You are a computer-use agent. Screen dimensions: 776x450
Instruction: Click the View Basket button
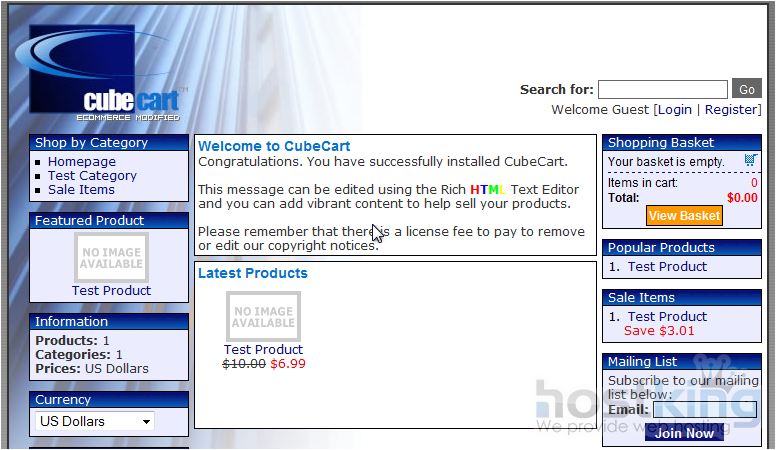coord(683,215)
